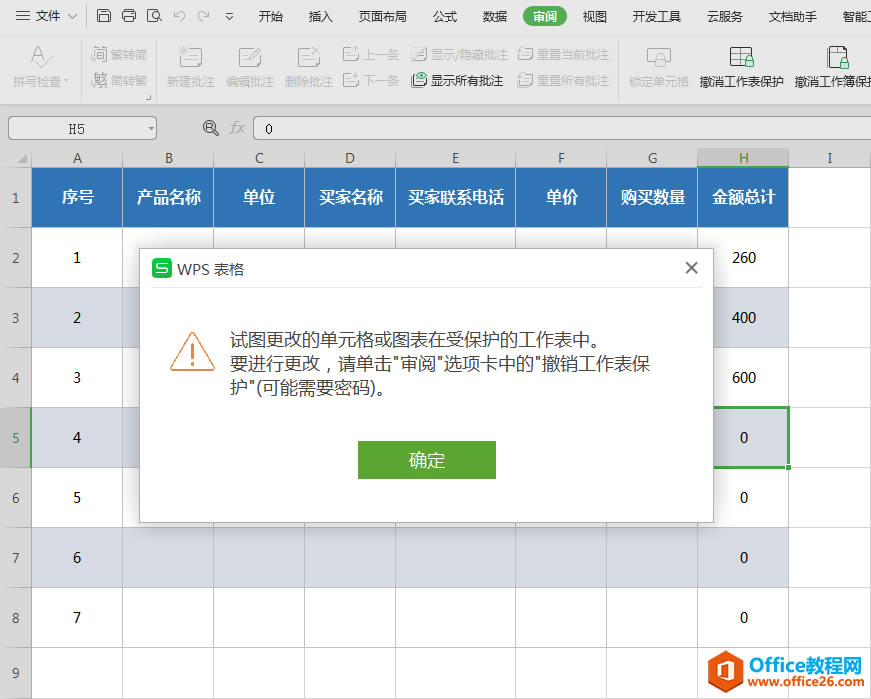
Task: Close the WPS 表格 warning dialog
Action: click(691, 267)
